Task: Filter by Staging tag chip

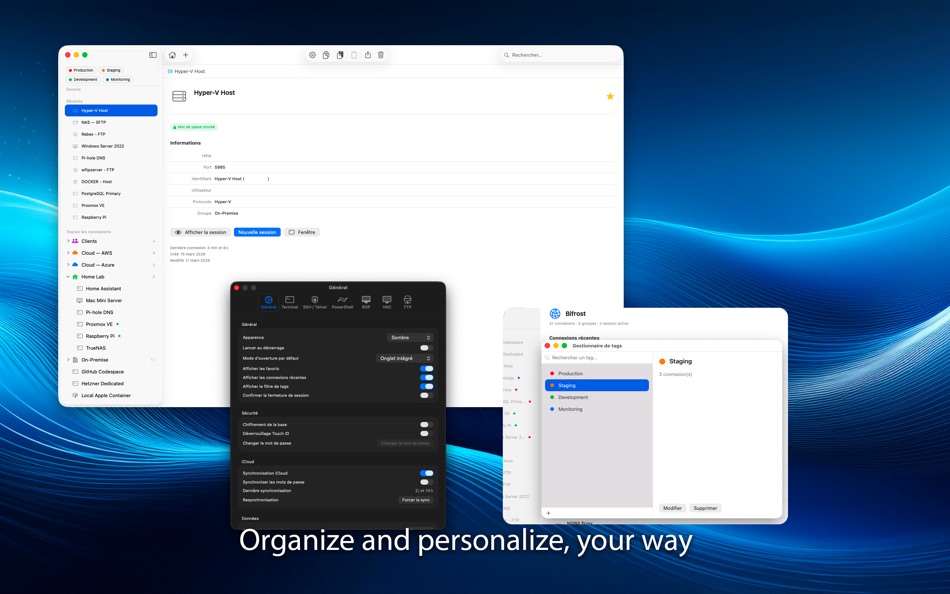Action: click(111, 70)
